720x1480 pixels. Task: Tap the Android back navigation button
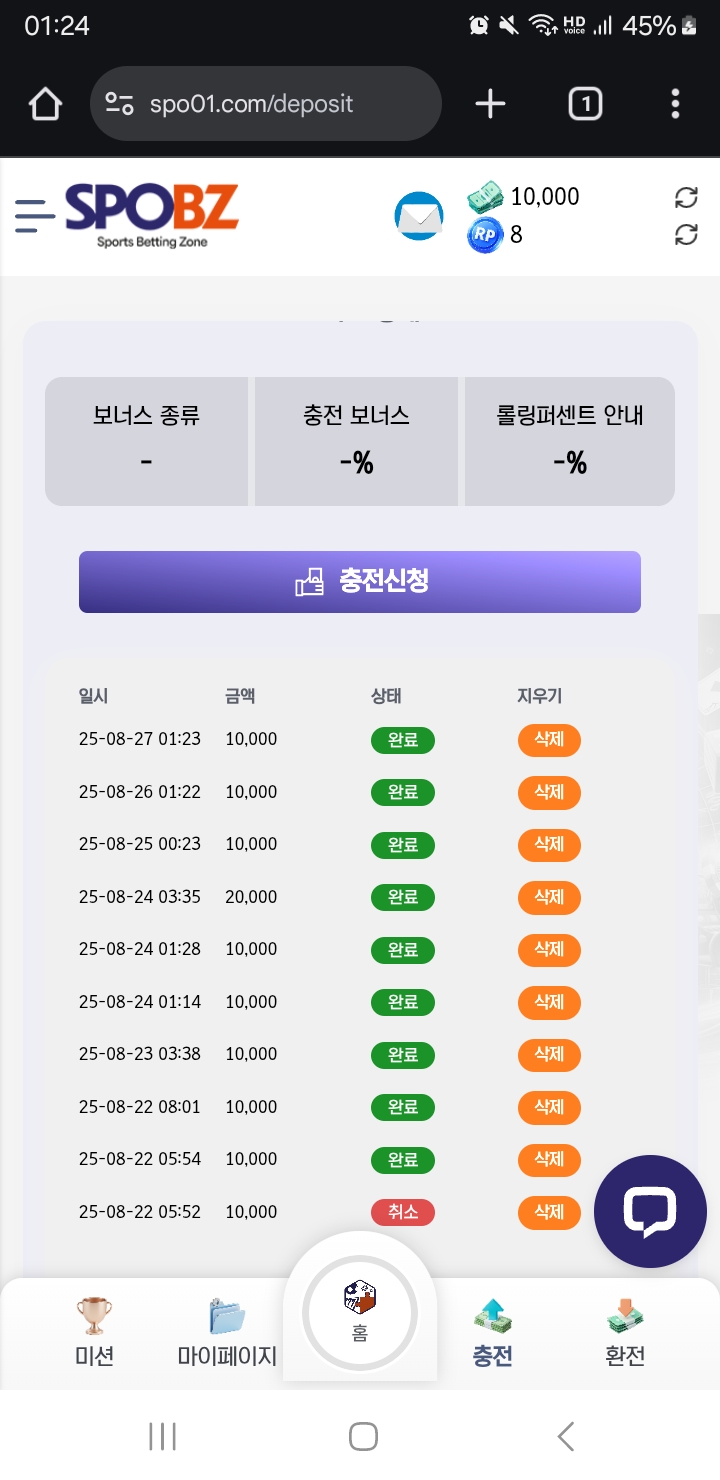pyautogui.click(x=566, y=1437)
